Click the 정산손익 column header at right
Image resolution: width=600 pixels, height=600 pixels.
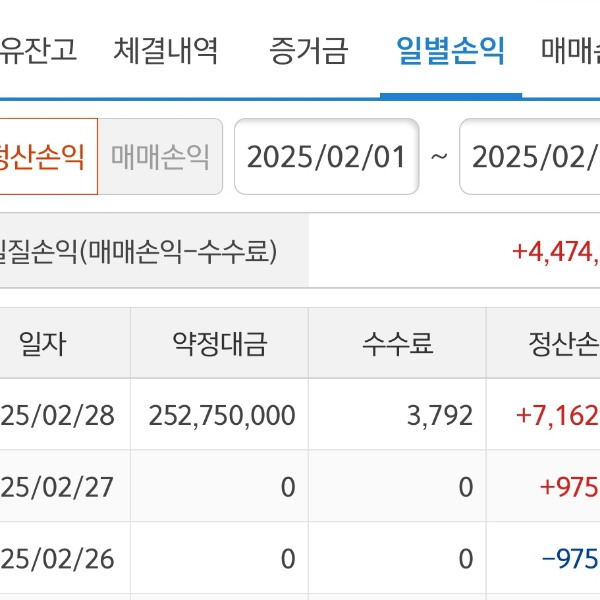(562, 345)
